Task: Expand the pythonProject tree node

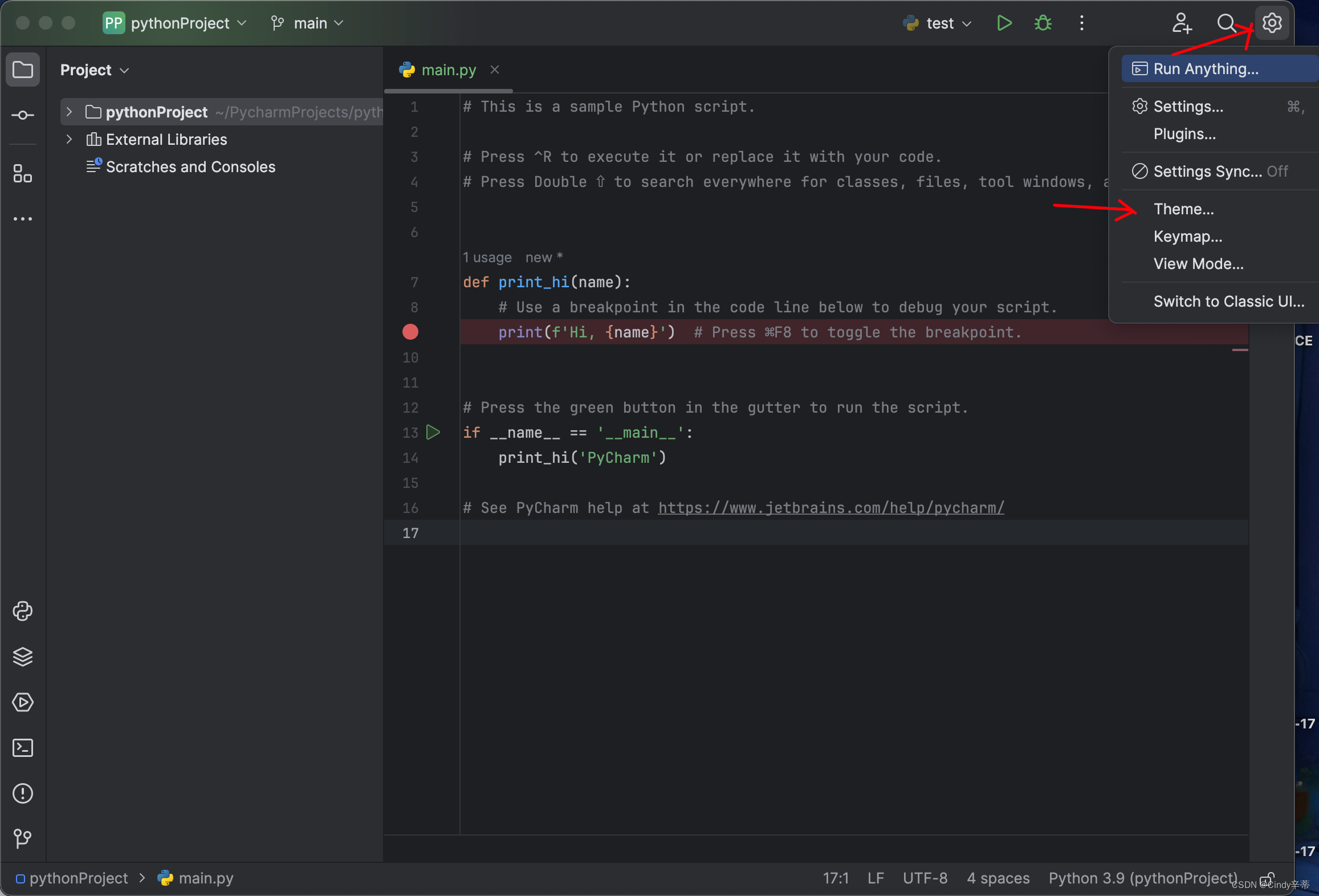Action: pos(70,112)
